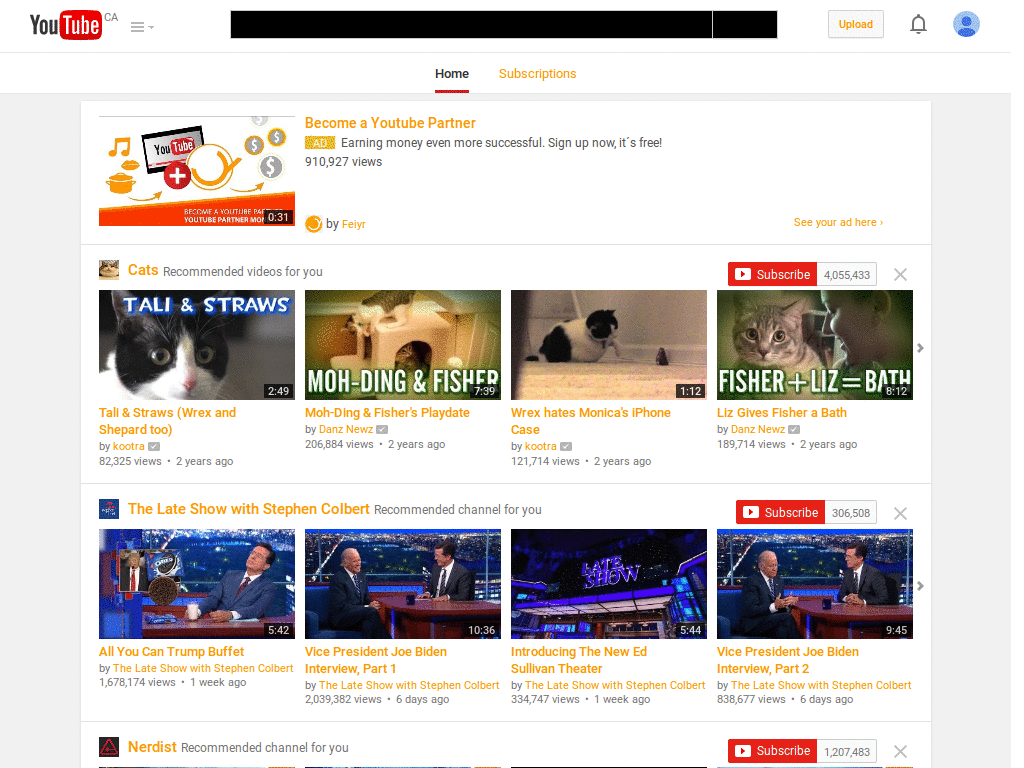The image size is (1024, 768).
Task: Click verified badge beside Danz Newz under Liz Gives Fisher
Action: tap(793, 430)
